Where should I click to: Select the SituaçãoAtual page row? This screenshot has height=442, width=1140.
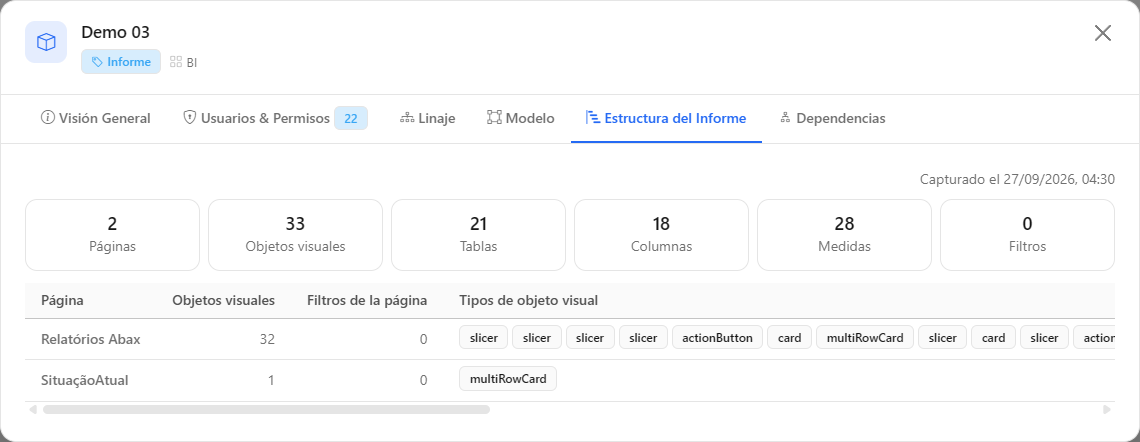[570, 379]
